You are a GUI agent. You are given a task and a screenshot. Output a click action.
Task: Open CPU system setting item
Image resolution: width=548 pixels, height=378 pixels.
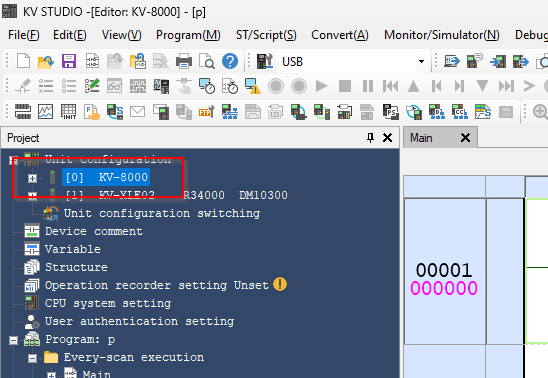click(x=108, y=303)
